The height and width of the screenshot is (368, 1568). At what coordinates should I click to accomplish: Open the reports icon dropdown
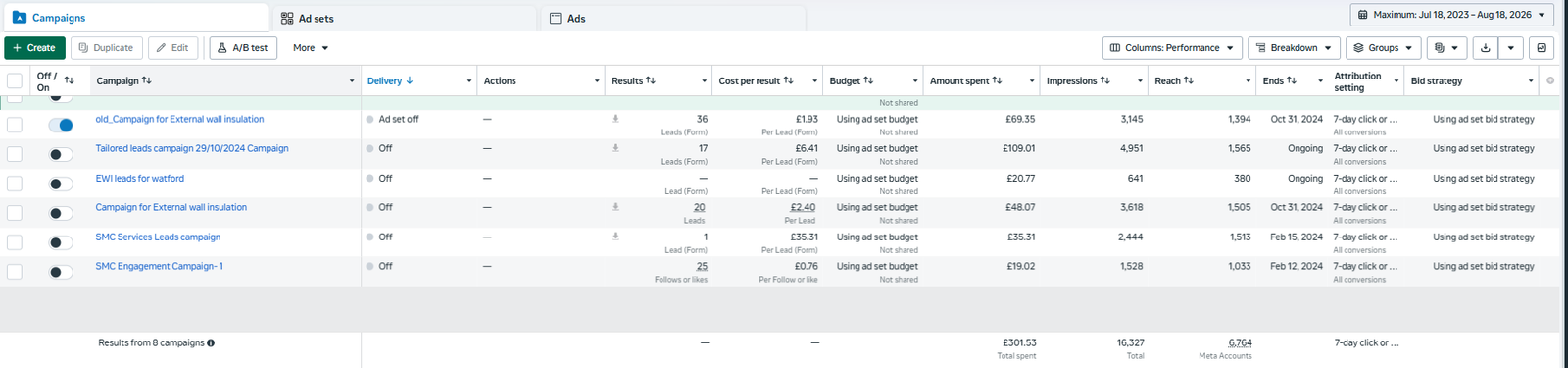click(1445, 47)
